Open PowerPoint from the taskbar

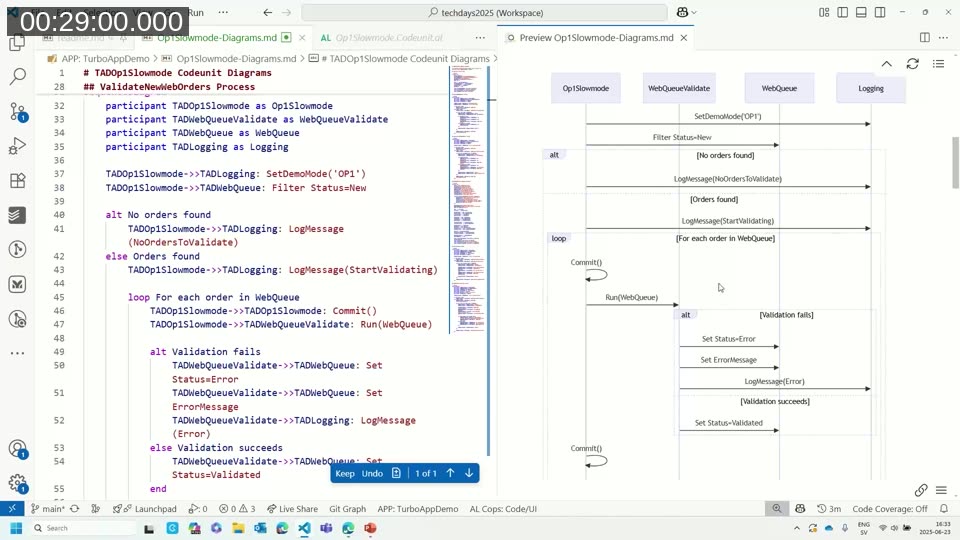tap(370, 528)
